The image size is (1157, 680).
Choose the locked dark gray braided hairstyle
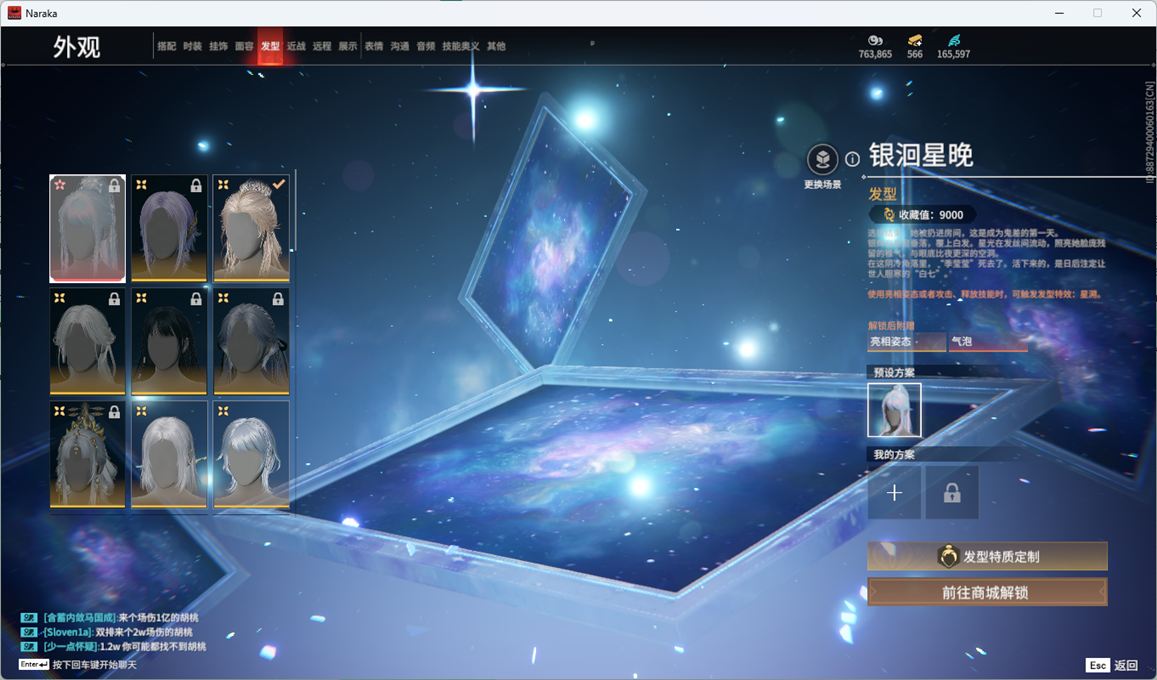click(x=251, y=341)
